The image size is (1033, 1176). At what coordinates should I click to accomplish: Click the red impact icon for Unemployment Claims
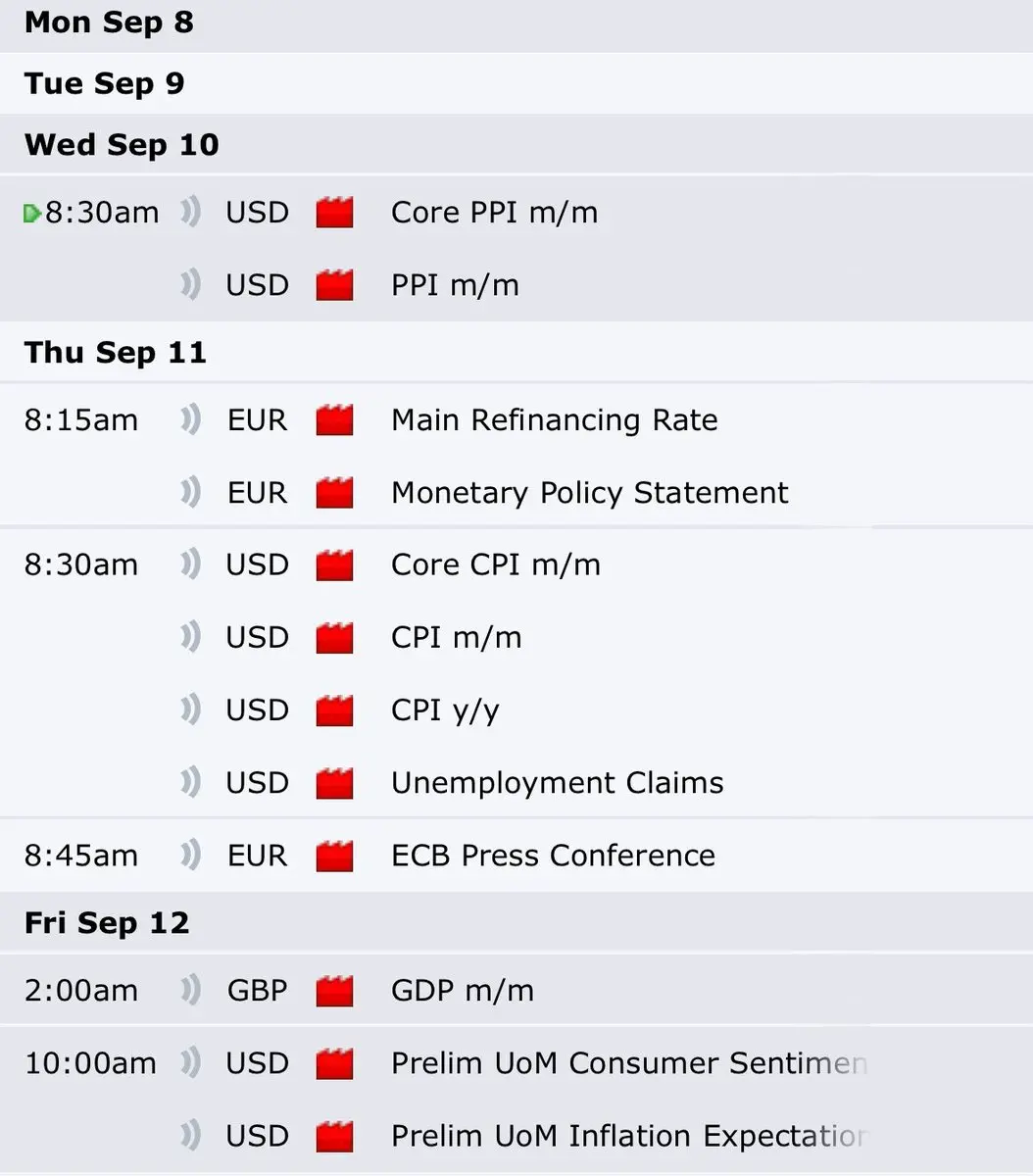coord(335,783)
